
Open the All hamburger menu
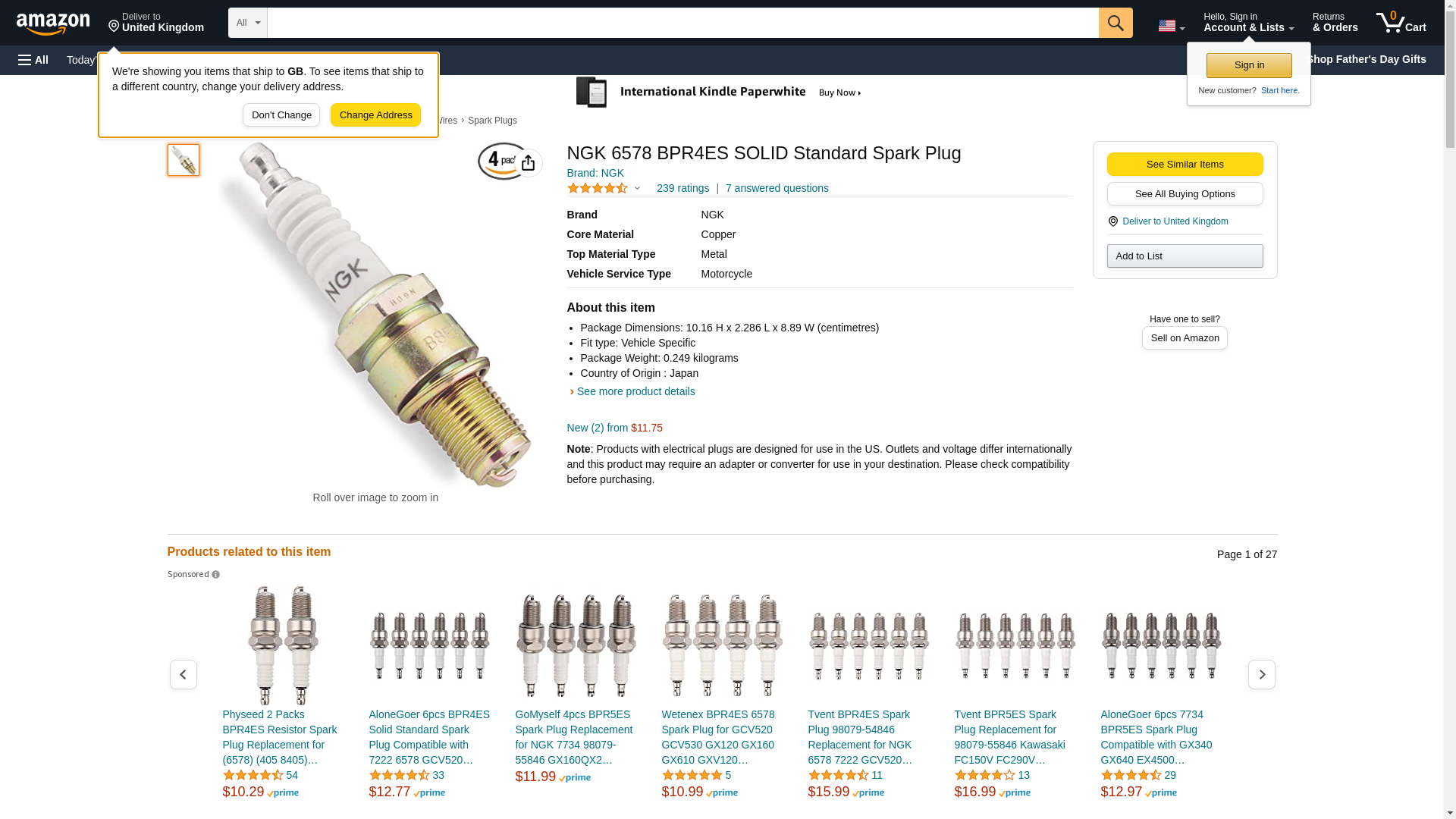click(x=33, y=60)
